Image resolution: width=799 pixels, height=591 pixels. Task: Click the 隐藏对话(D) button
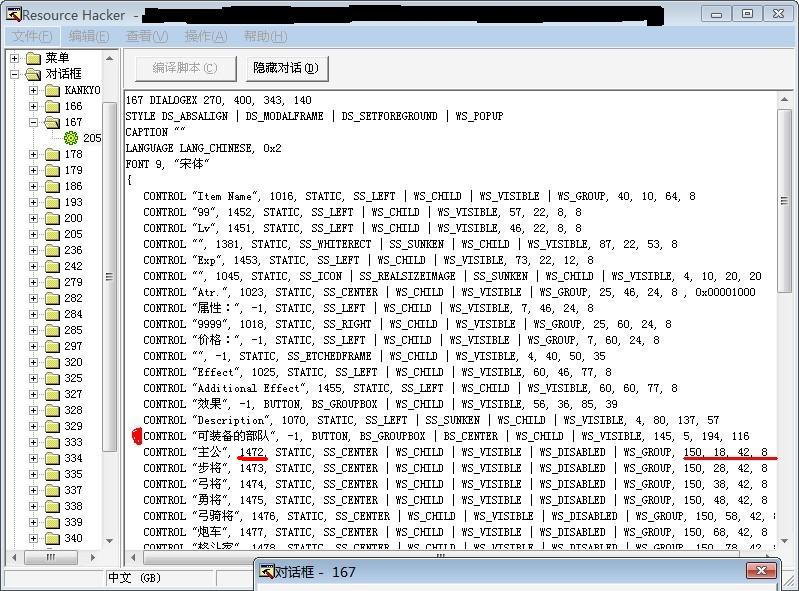coord(286,68)
